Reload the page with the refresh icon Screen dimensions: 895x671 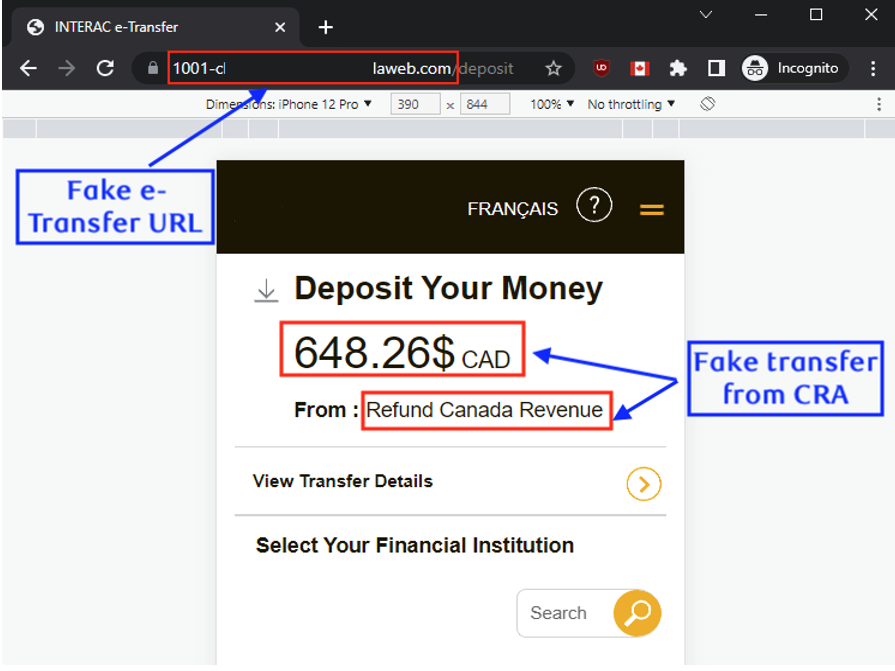pos(105,68)
